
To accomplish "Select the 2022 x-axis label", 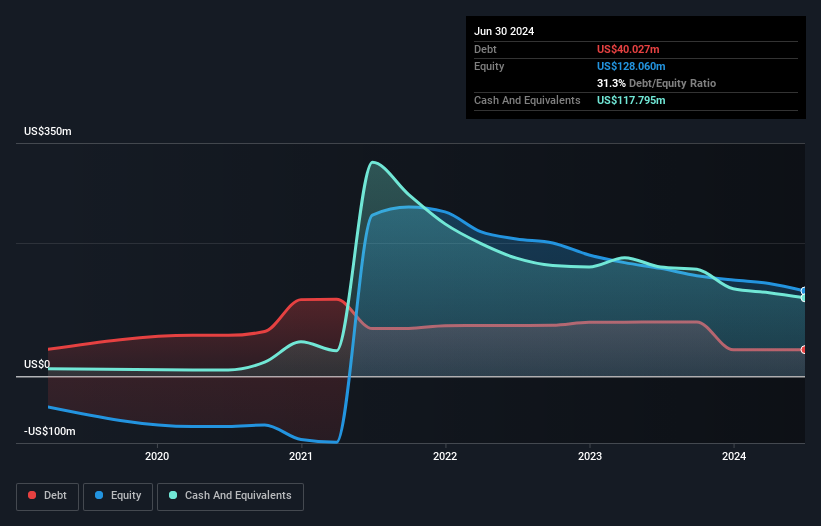I will tap(445, 456).
